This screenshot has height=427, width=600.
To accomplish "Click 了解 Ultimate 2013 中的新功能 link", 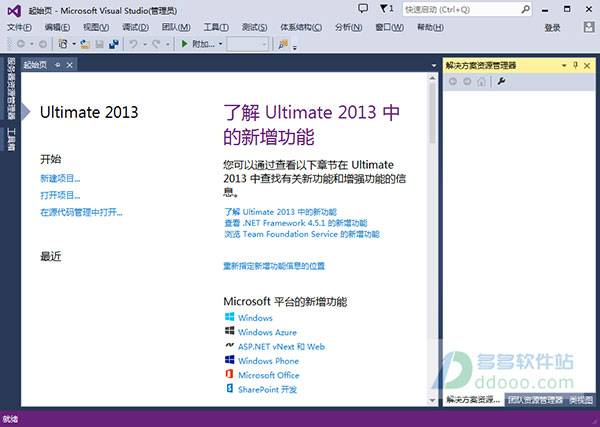I will pos(280,212).
